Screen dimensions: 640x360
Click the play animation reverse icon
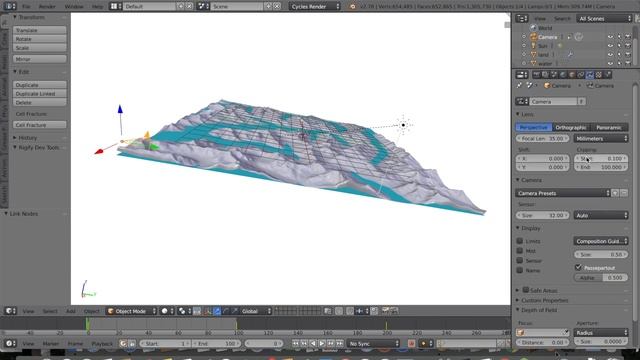[313, 344]
